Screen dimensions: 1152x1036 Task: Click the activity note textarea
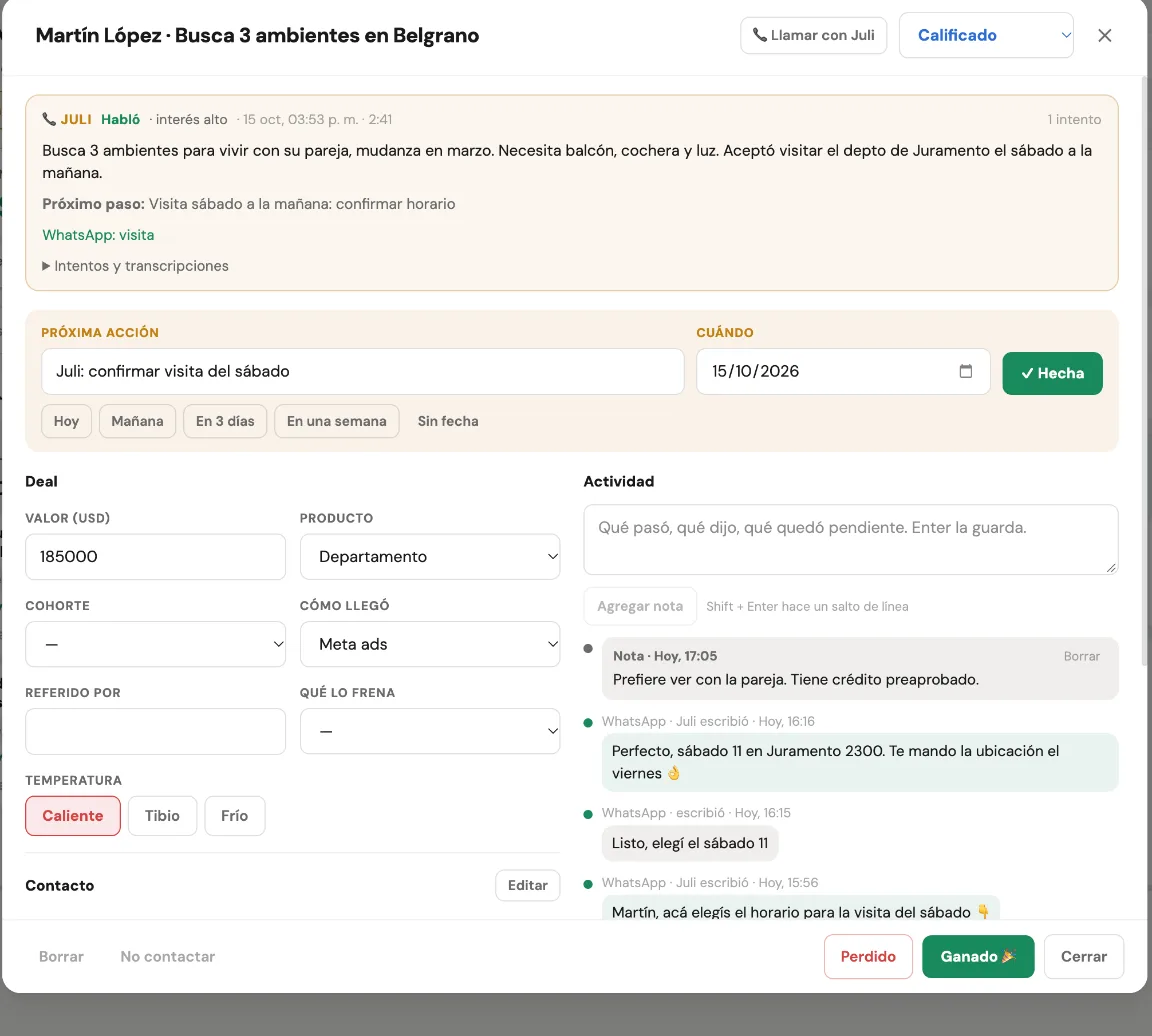(851, 539)
